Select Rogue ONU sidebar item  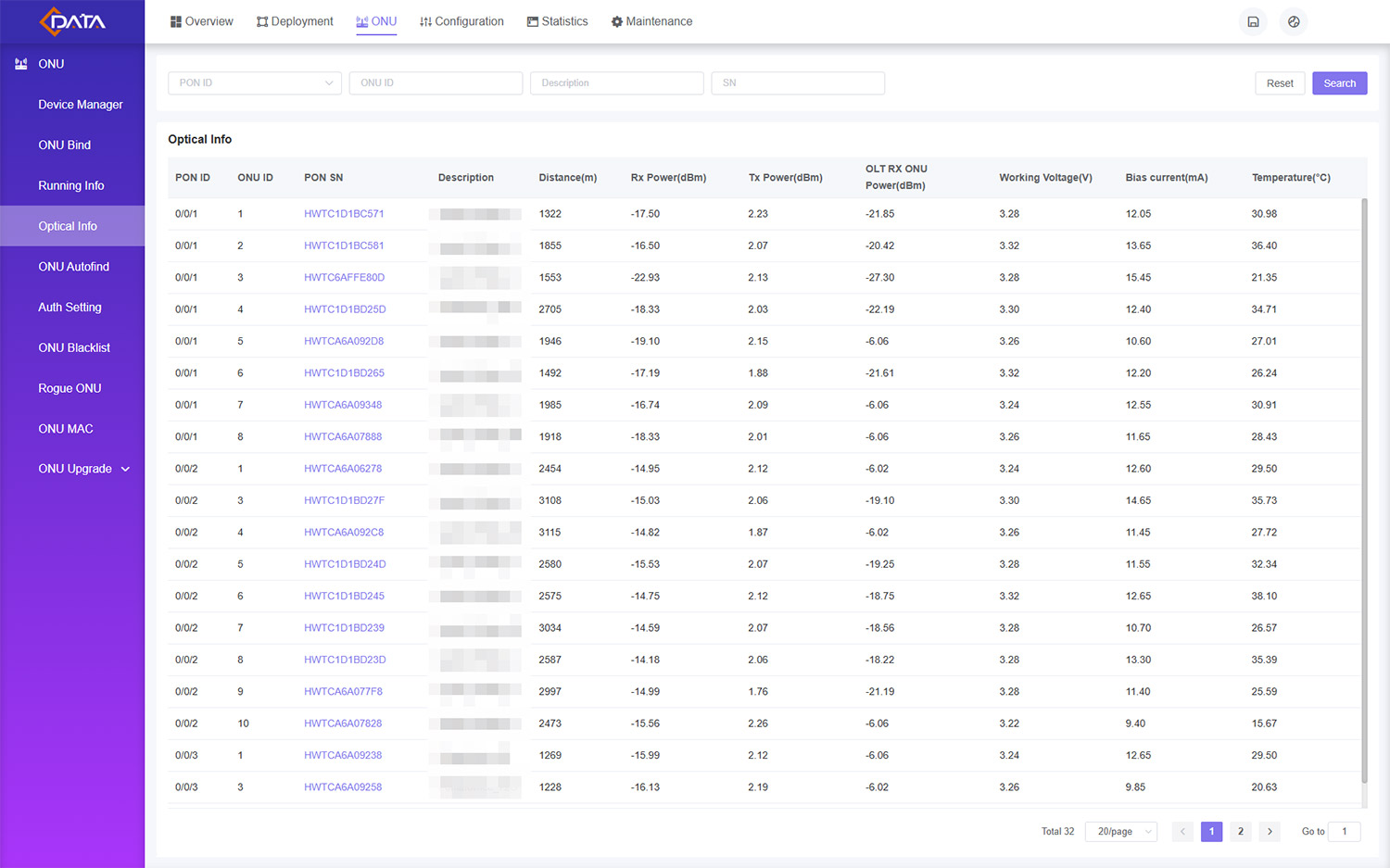[x=69, y=388]
